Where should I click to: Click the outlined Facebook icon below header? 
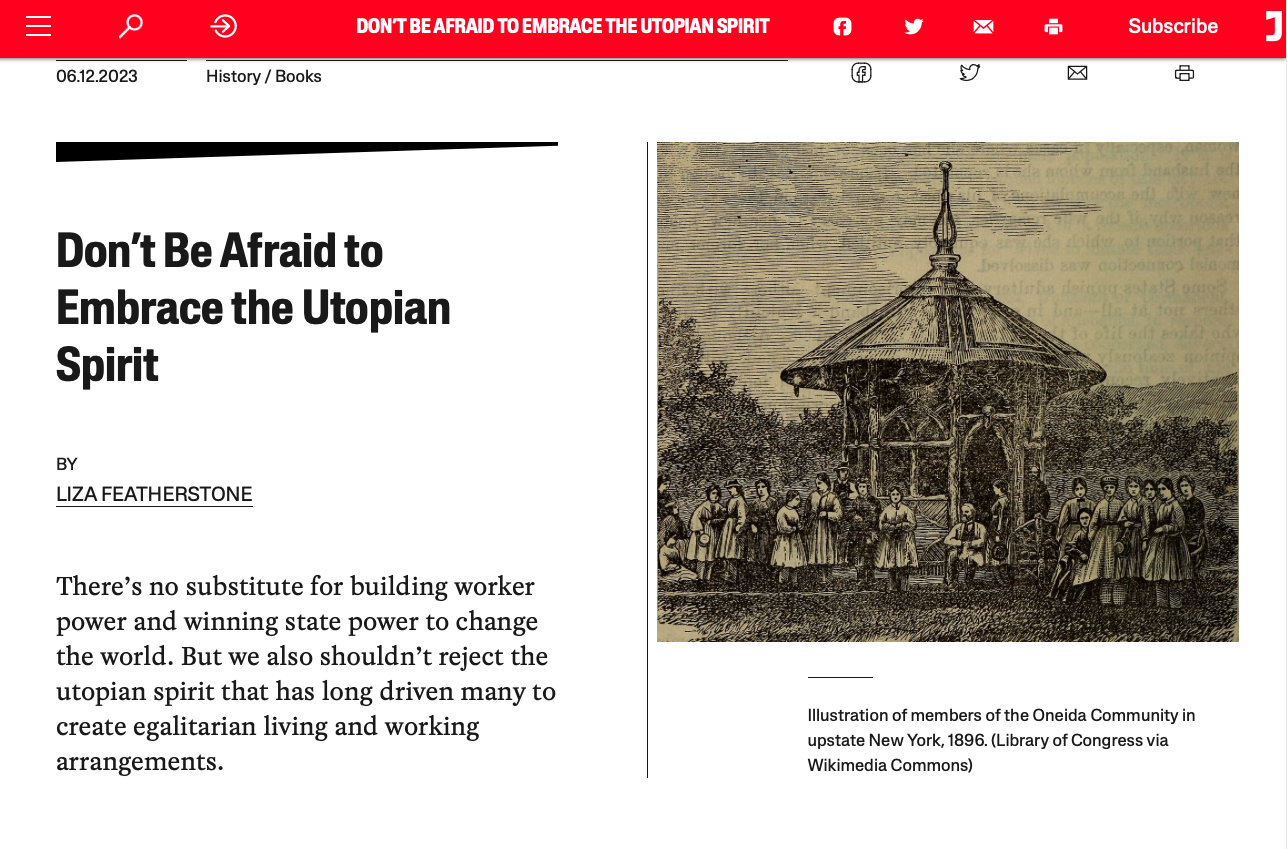pyautogui.click(x=861, y=72)
